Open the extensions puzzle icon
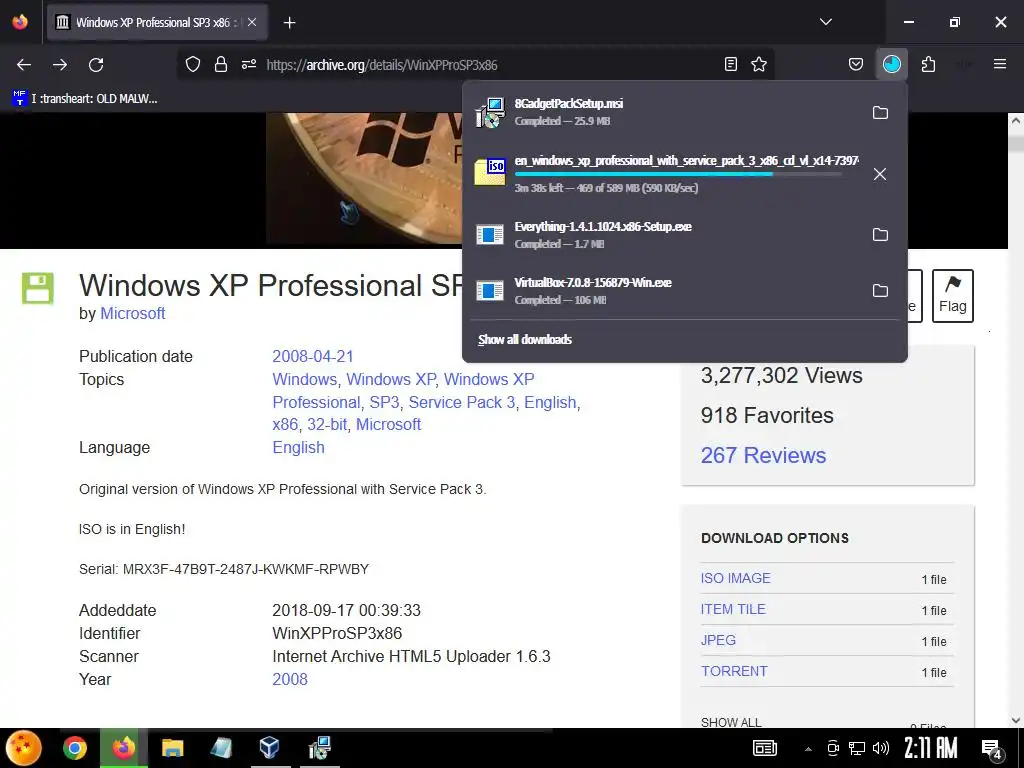 (928, 64)
